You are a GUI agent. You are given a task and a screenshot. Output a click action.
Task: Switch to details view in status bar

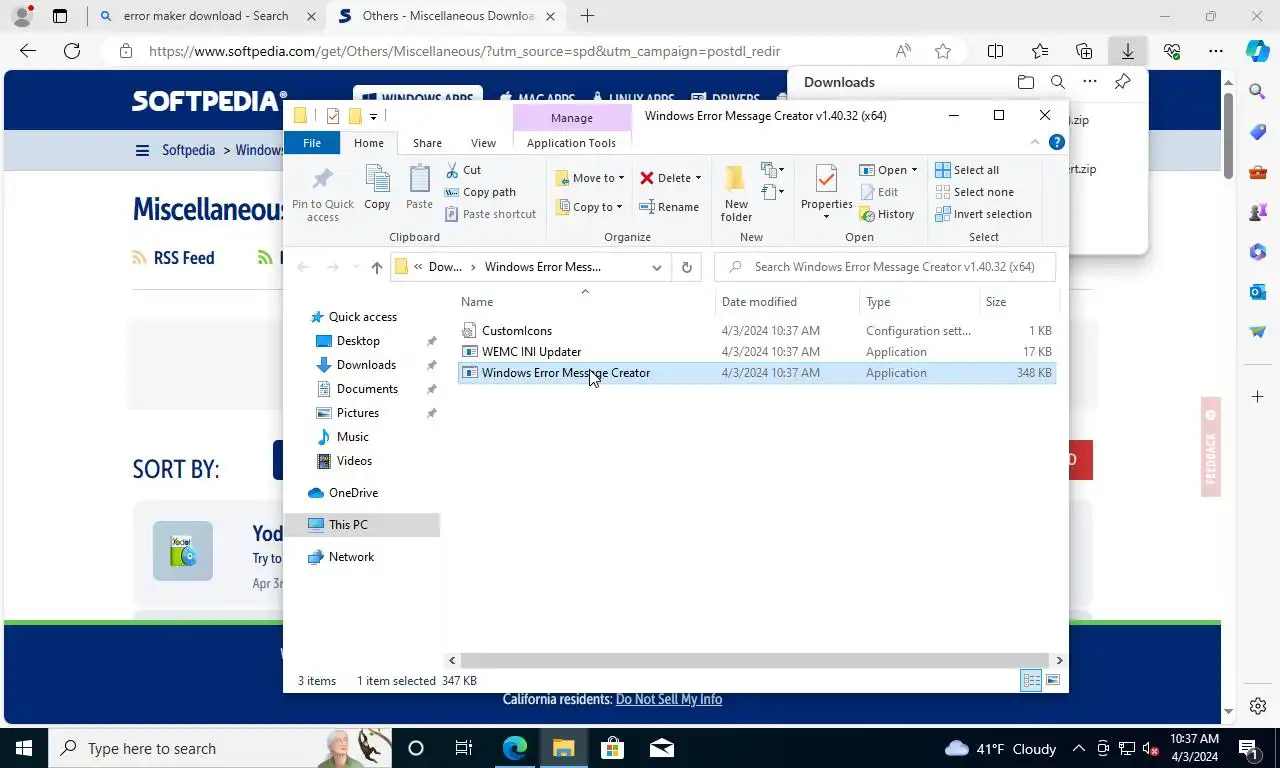coord(1031,681)
